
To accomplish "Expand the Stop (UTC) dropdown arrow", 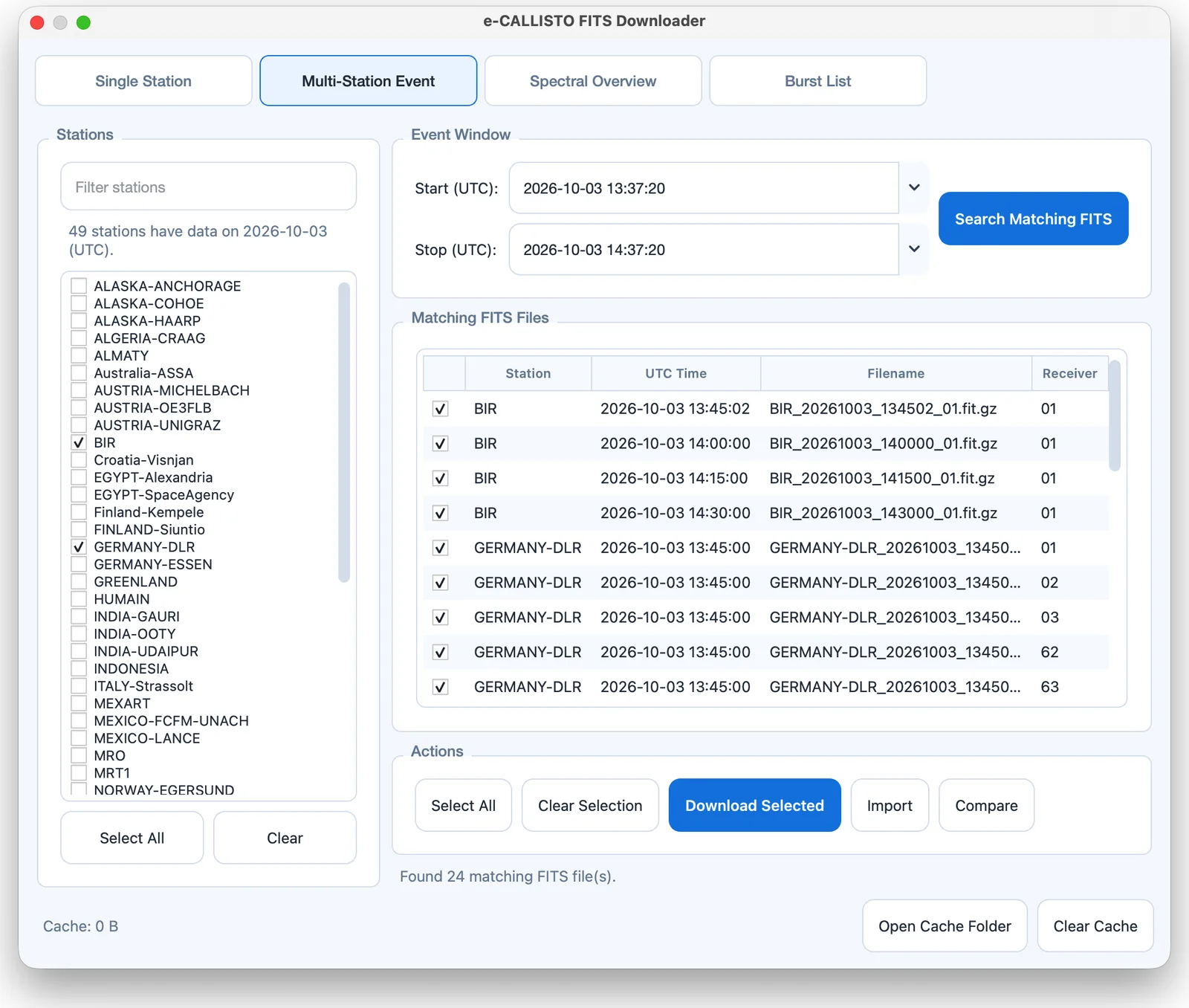I will pos(914,250).
